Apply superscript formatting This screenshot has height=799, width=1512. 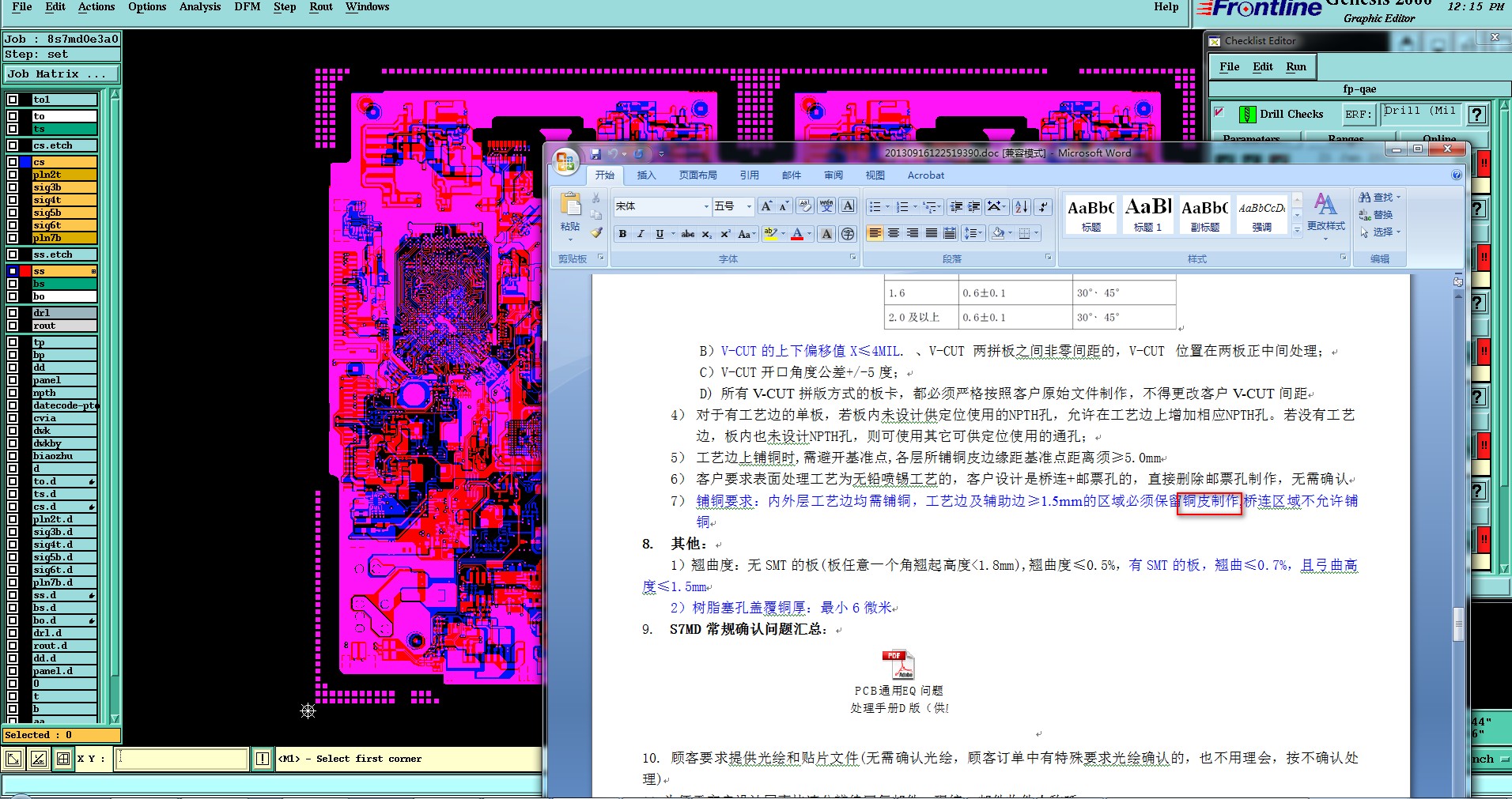tap(725, 234)
